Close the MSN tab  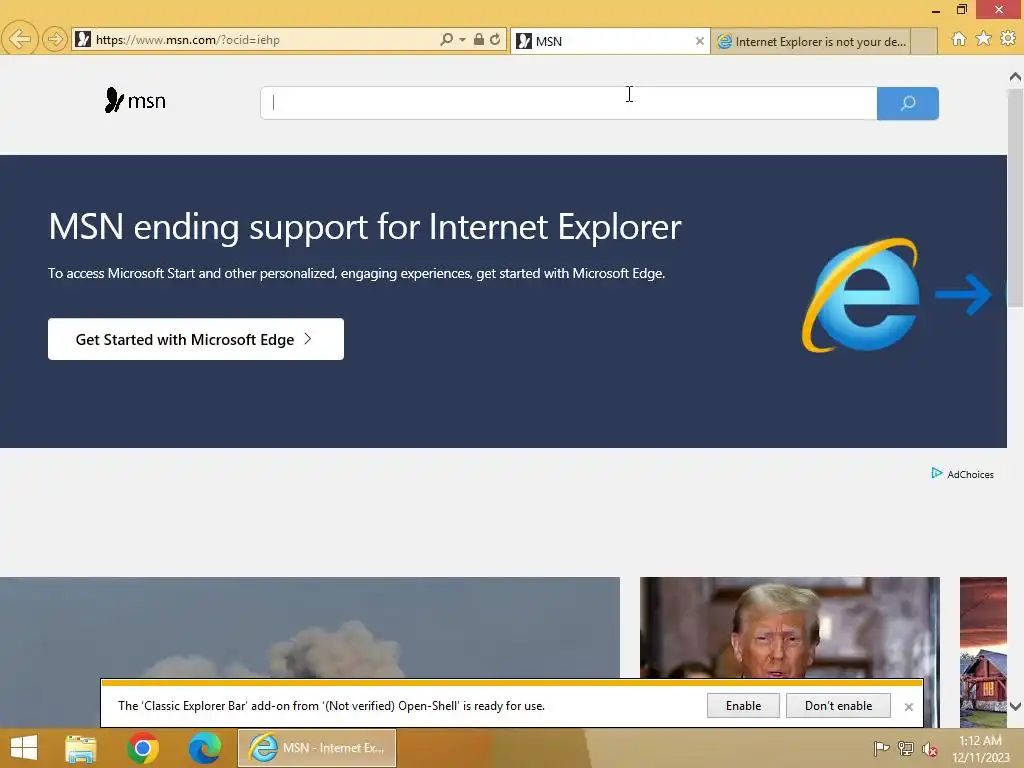point(699,41)
